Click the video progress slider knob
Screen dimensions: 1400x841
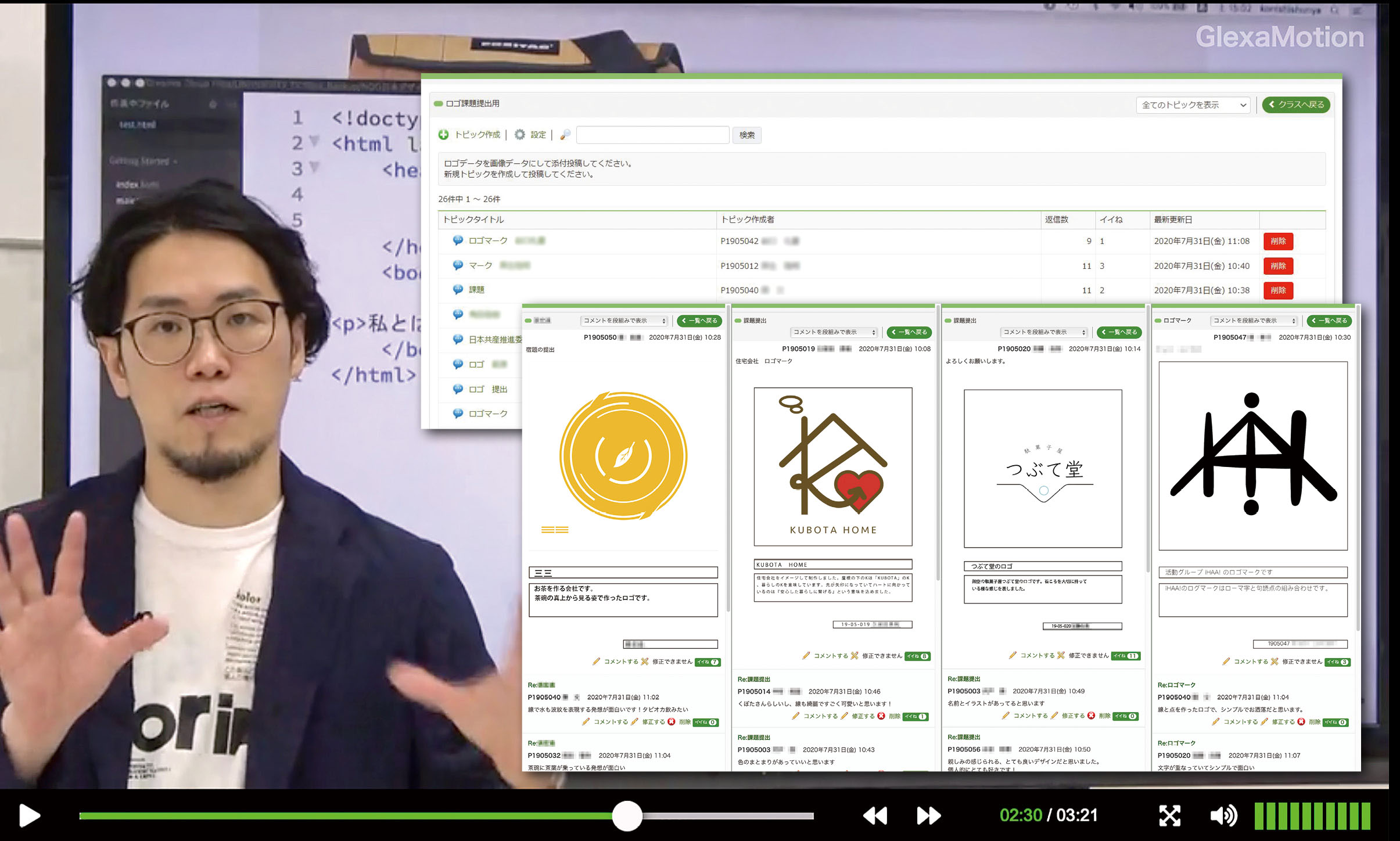pos(627,815)
